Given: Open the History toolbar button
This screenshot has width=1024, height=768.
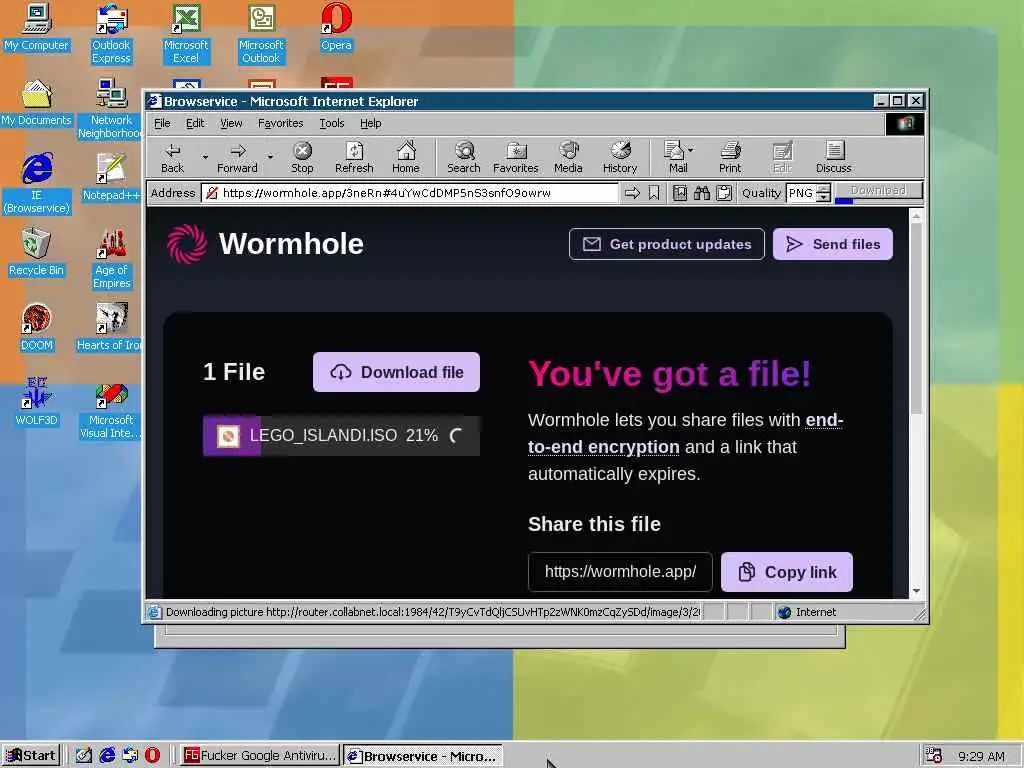Looking at the screenshot, I should pyautogui.click(x=620, y=158).
